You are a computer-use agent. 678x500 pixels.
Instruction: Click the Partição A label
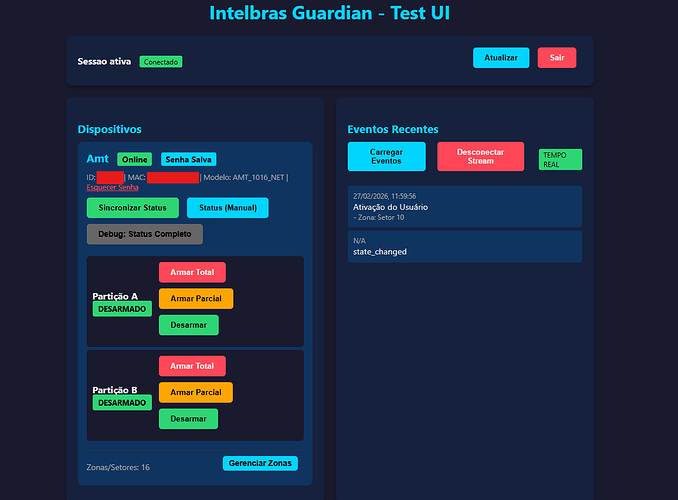115,296
